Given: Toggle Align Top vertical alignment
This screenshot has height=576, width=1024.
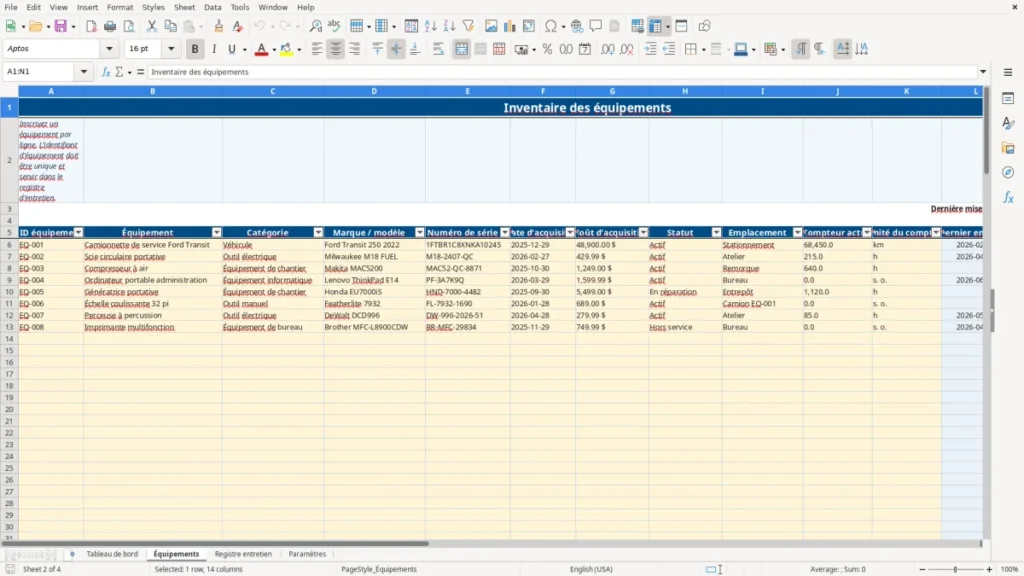Looking at the screenshot, I should point(377,49).
